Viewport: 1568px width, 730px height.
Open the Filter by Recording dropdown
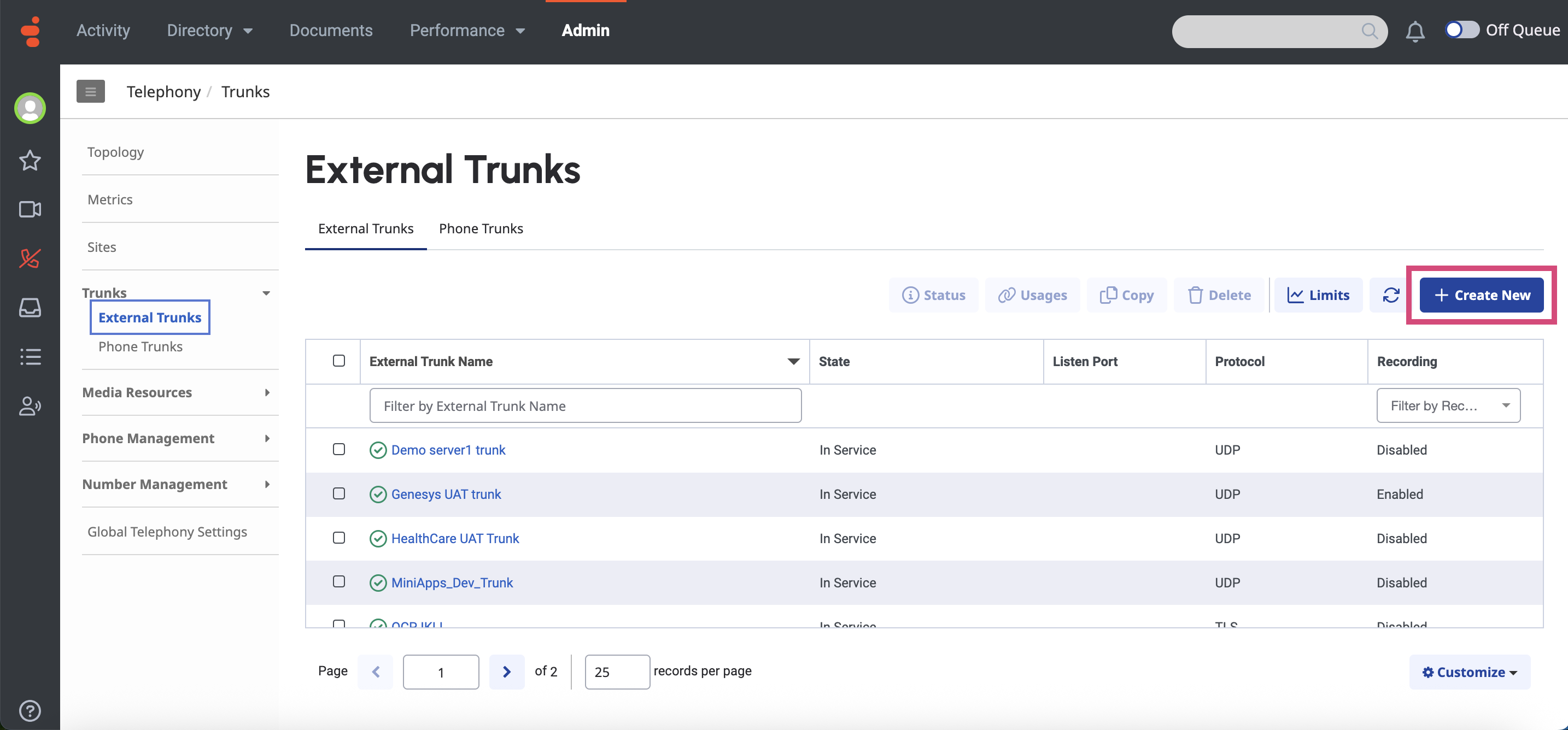click(1448, 406)
